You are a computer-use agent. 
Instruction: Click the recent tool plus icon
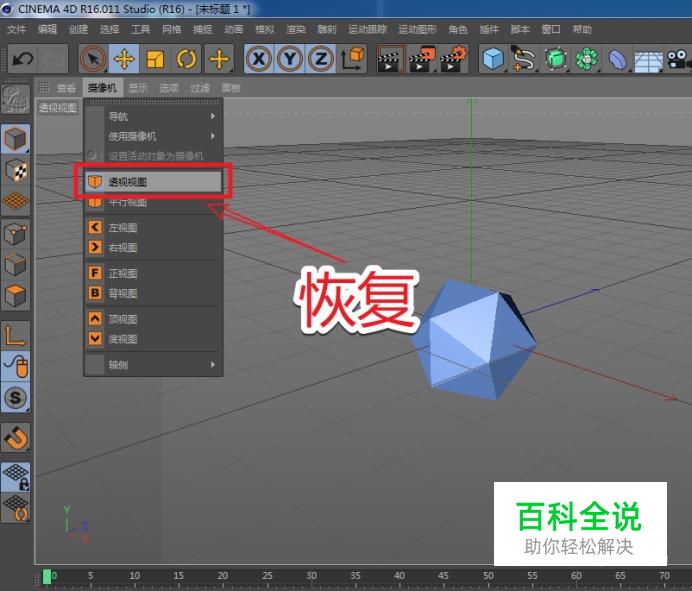[x=219, y=59]
